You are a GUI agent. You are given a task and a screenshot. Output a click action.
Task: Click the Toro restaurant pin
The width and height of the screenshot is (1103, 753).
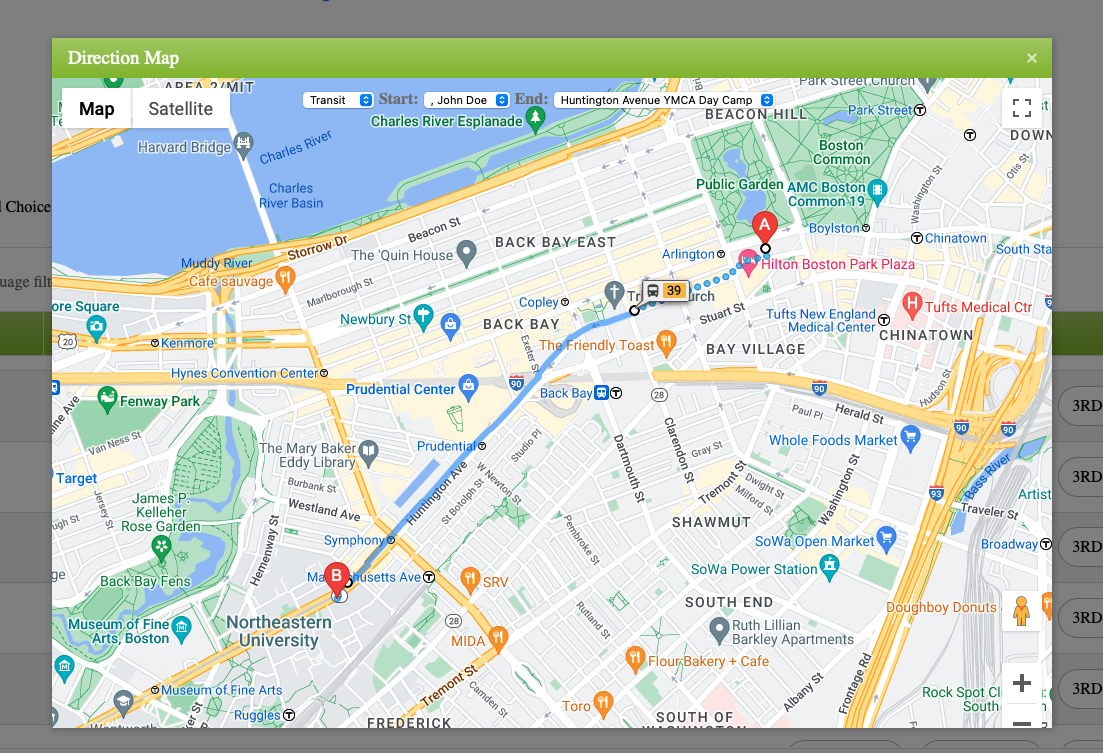(603, 704)
